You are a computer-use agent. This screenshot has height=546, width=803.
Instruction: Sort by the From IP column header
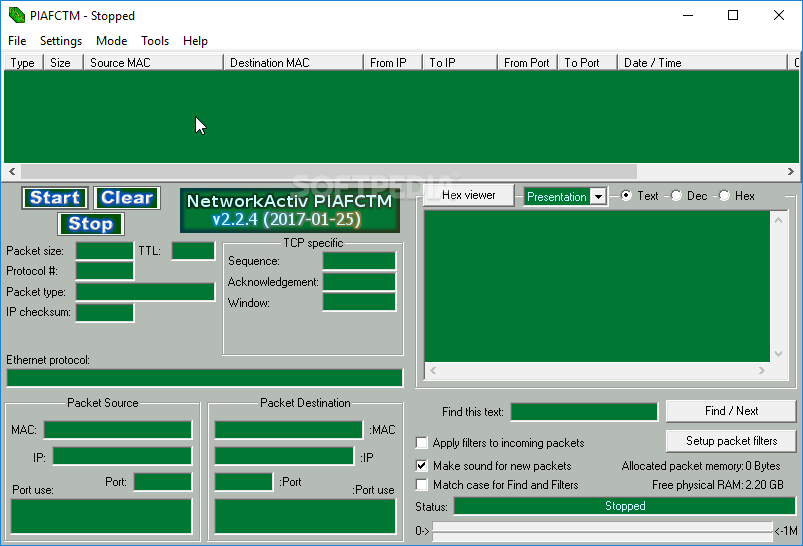[x=393, y=62]
